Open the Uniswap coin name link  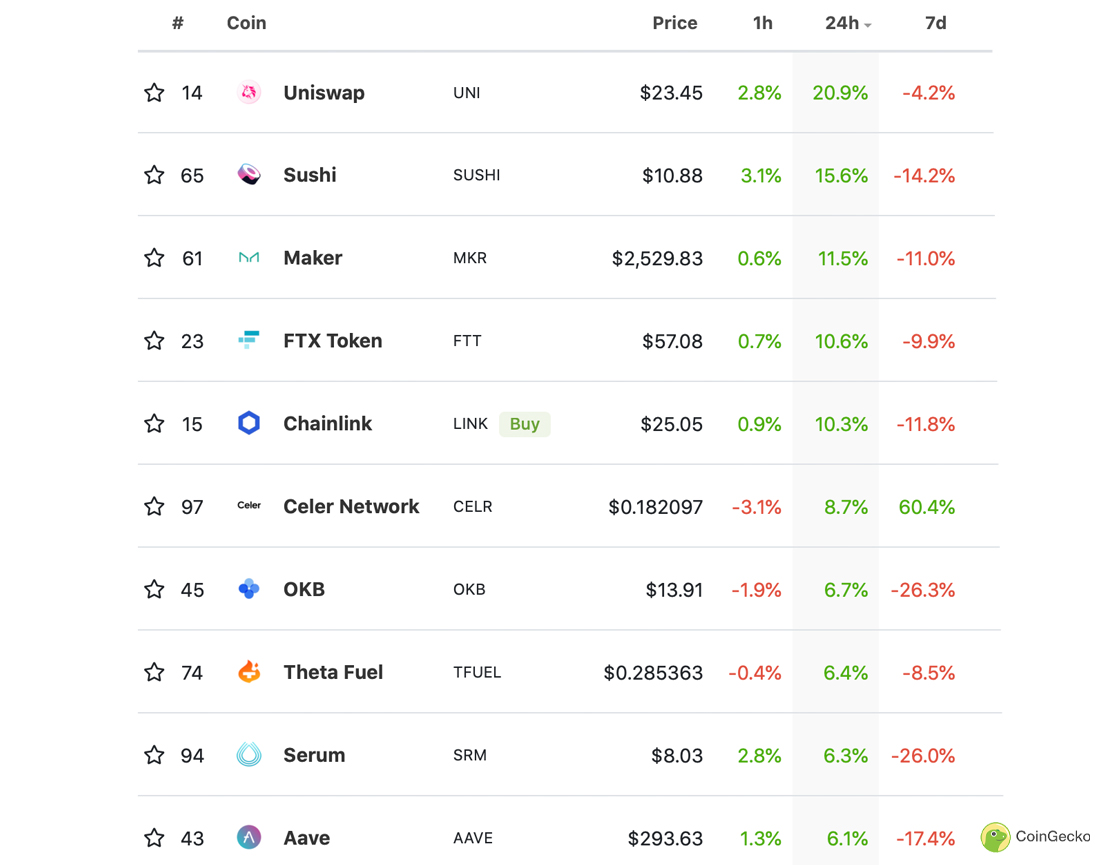[x=324, y=92]
